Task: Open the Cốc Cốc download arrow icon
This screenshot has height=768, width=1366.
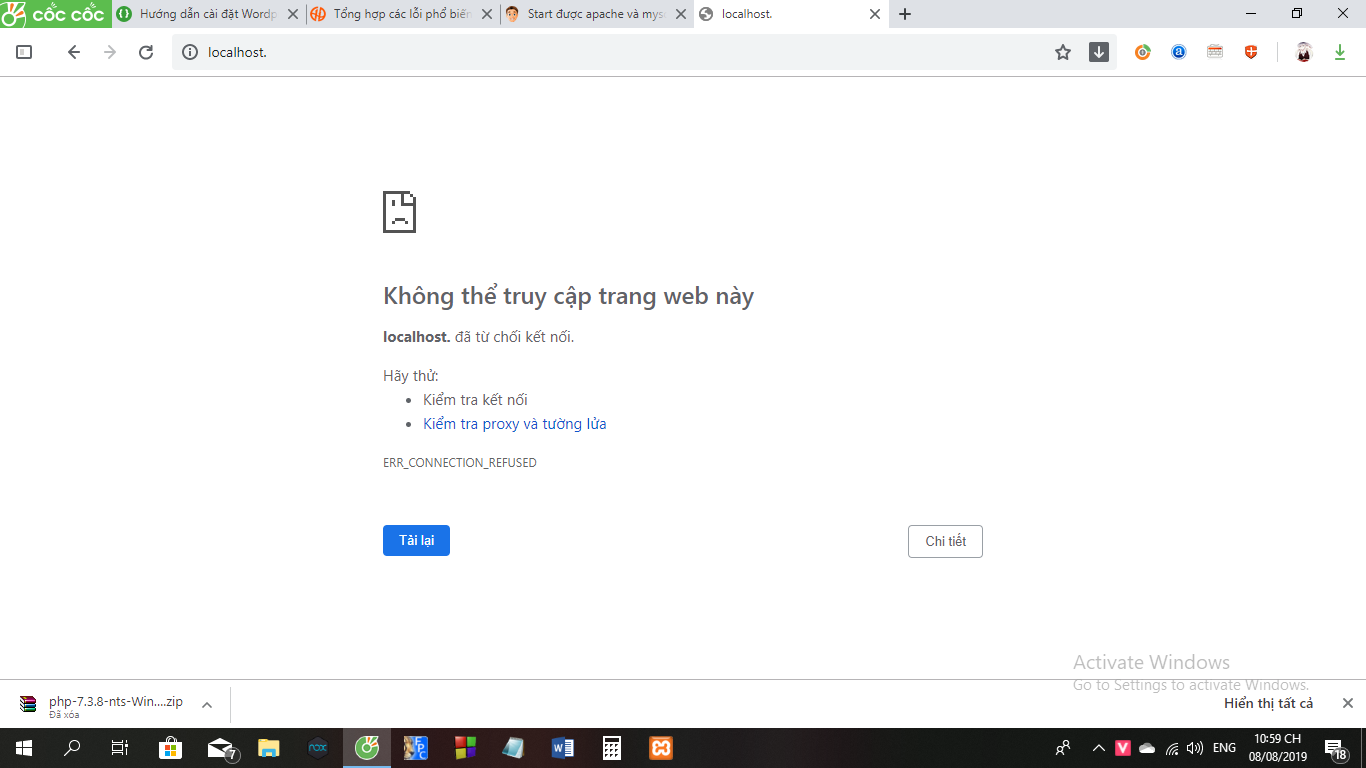Action: (x=1099, y=53)
